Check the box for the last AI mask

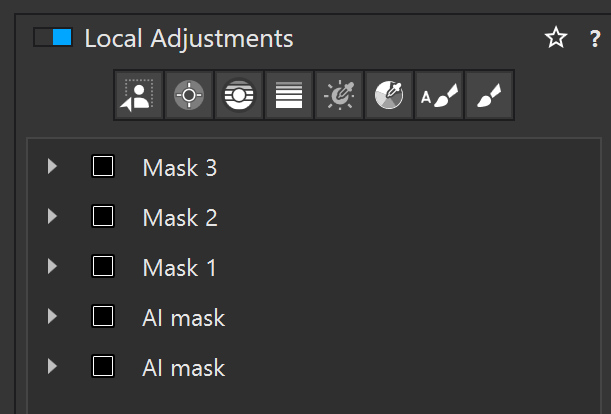click(103, 367)
